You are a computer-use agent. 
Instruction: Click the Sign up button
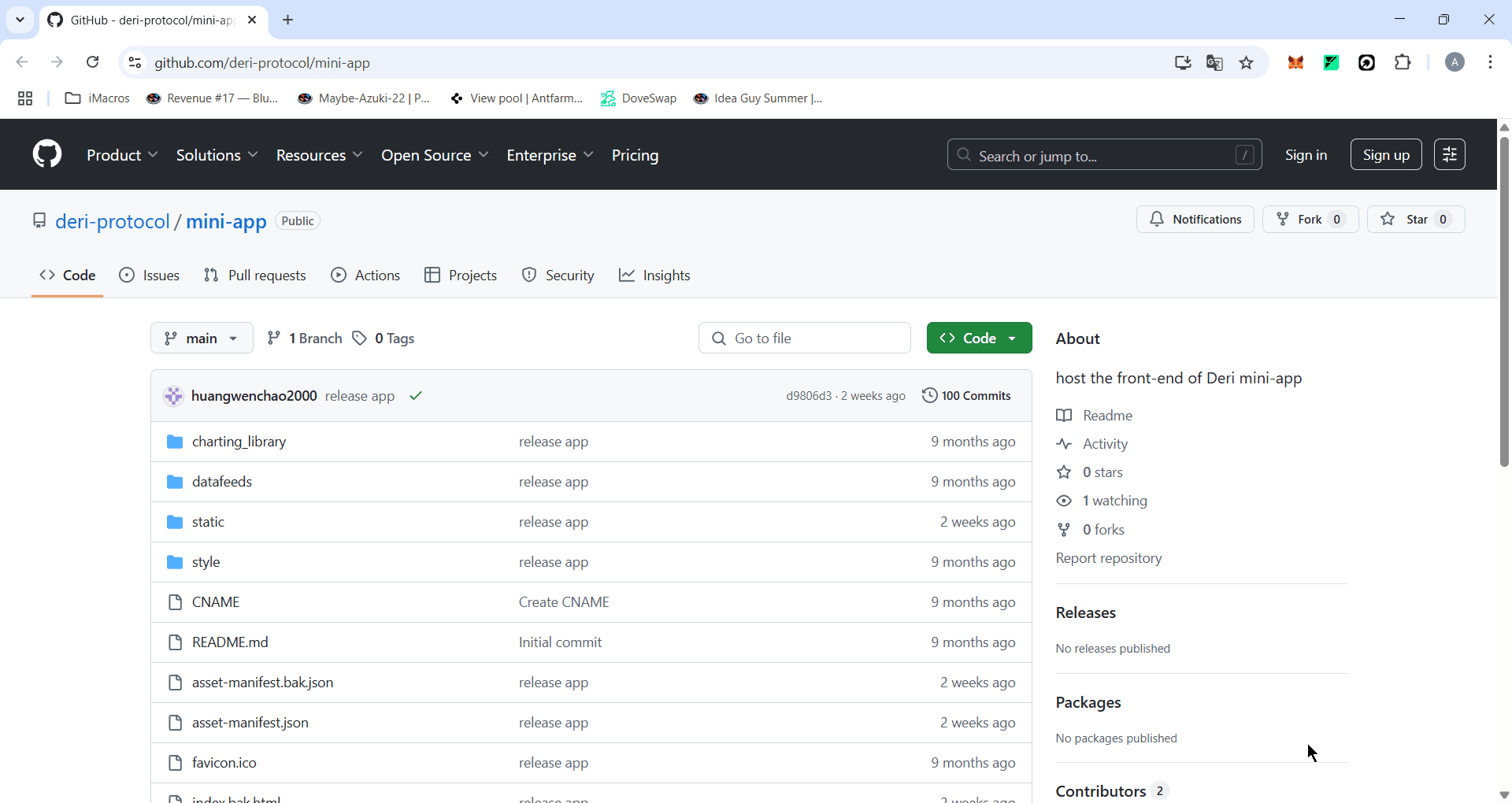(1386, 154)
